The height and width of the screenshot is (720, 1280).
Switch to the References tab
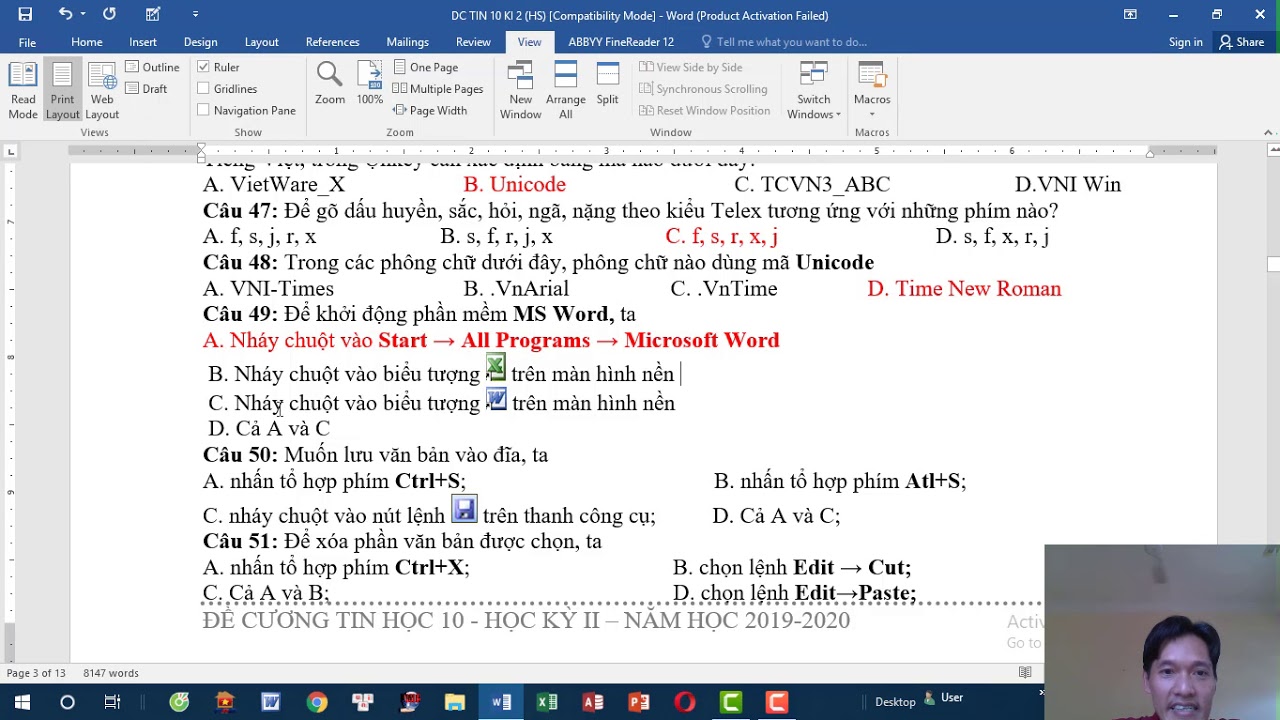point(332,42)
